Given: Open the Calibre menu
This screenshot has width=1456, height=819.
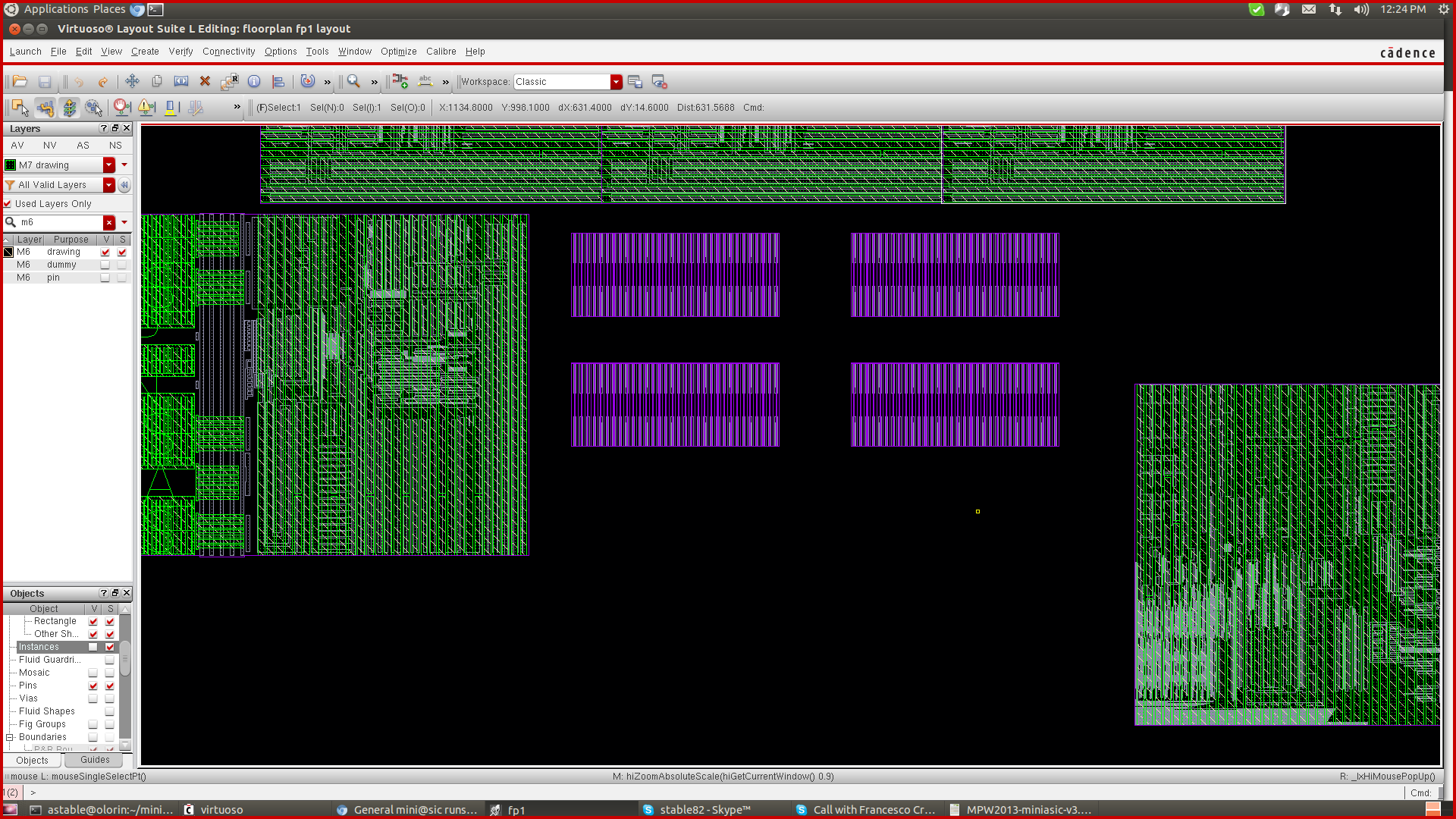Looking at the screenshot, I should pyautogui.click(x=441, y=52).
